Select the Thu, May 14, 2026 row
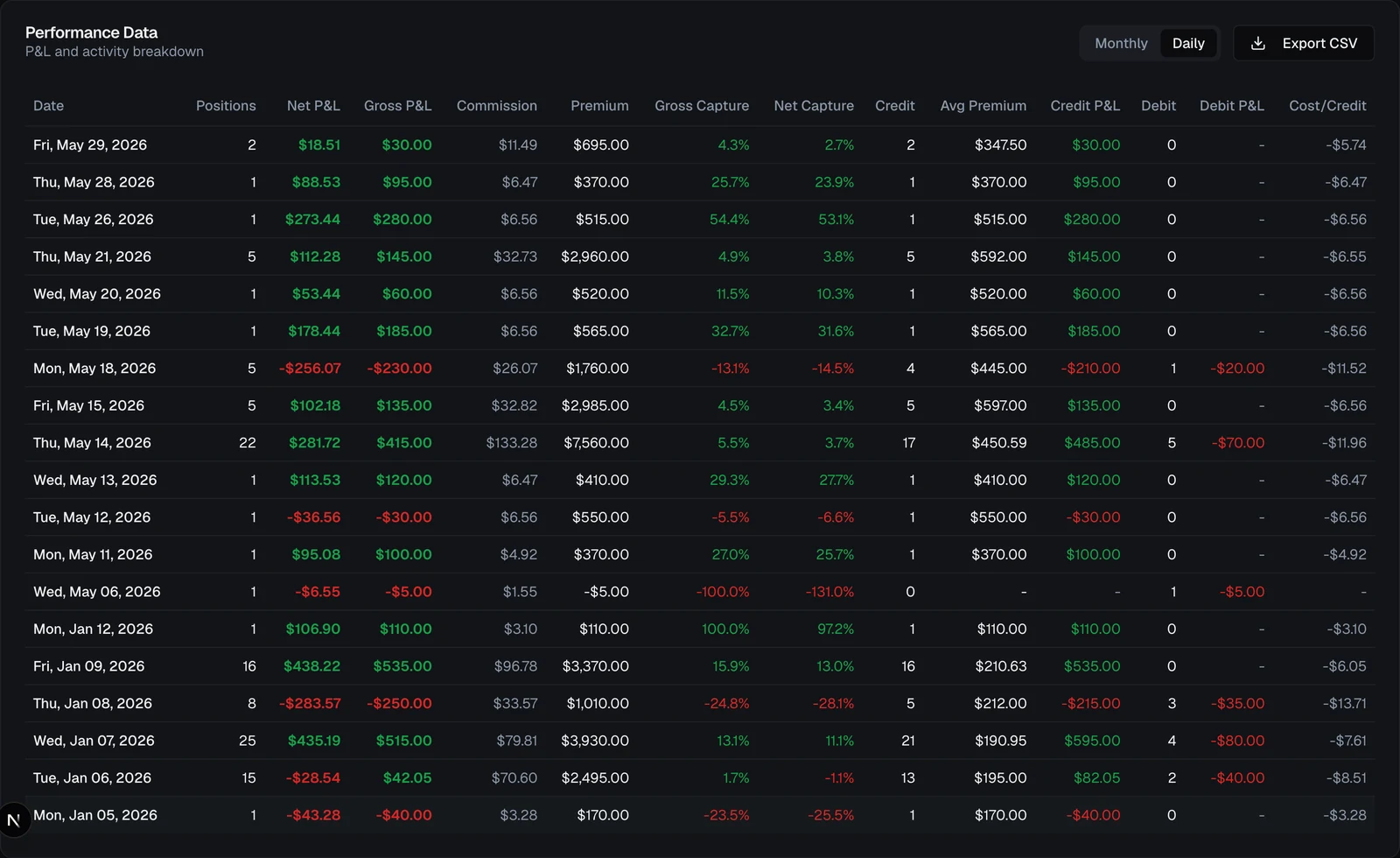 point(700,443)
